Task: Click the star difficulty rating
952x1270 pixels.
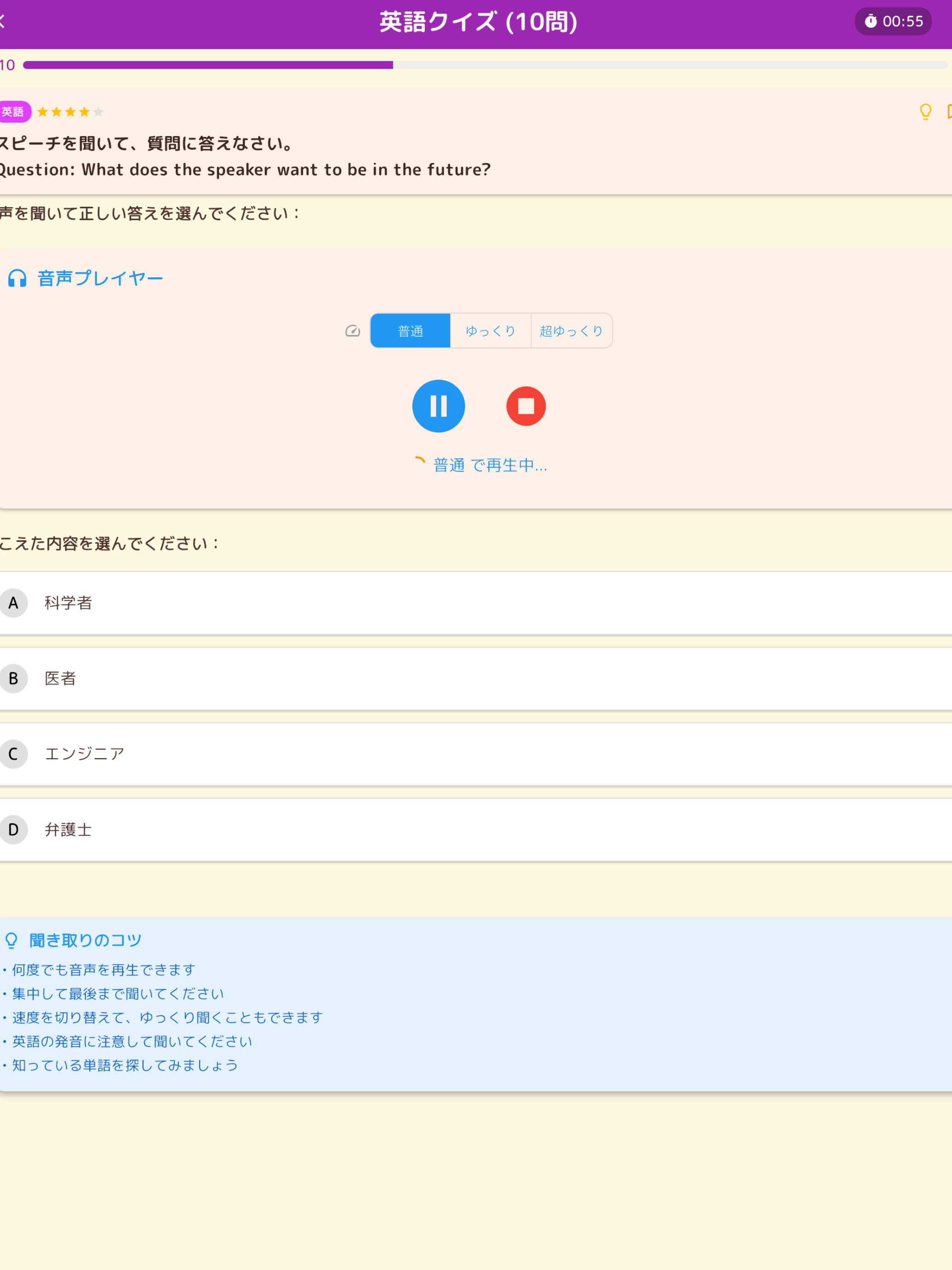Action: [x=70, y=111]
